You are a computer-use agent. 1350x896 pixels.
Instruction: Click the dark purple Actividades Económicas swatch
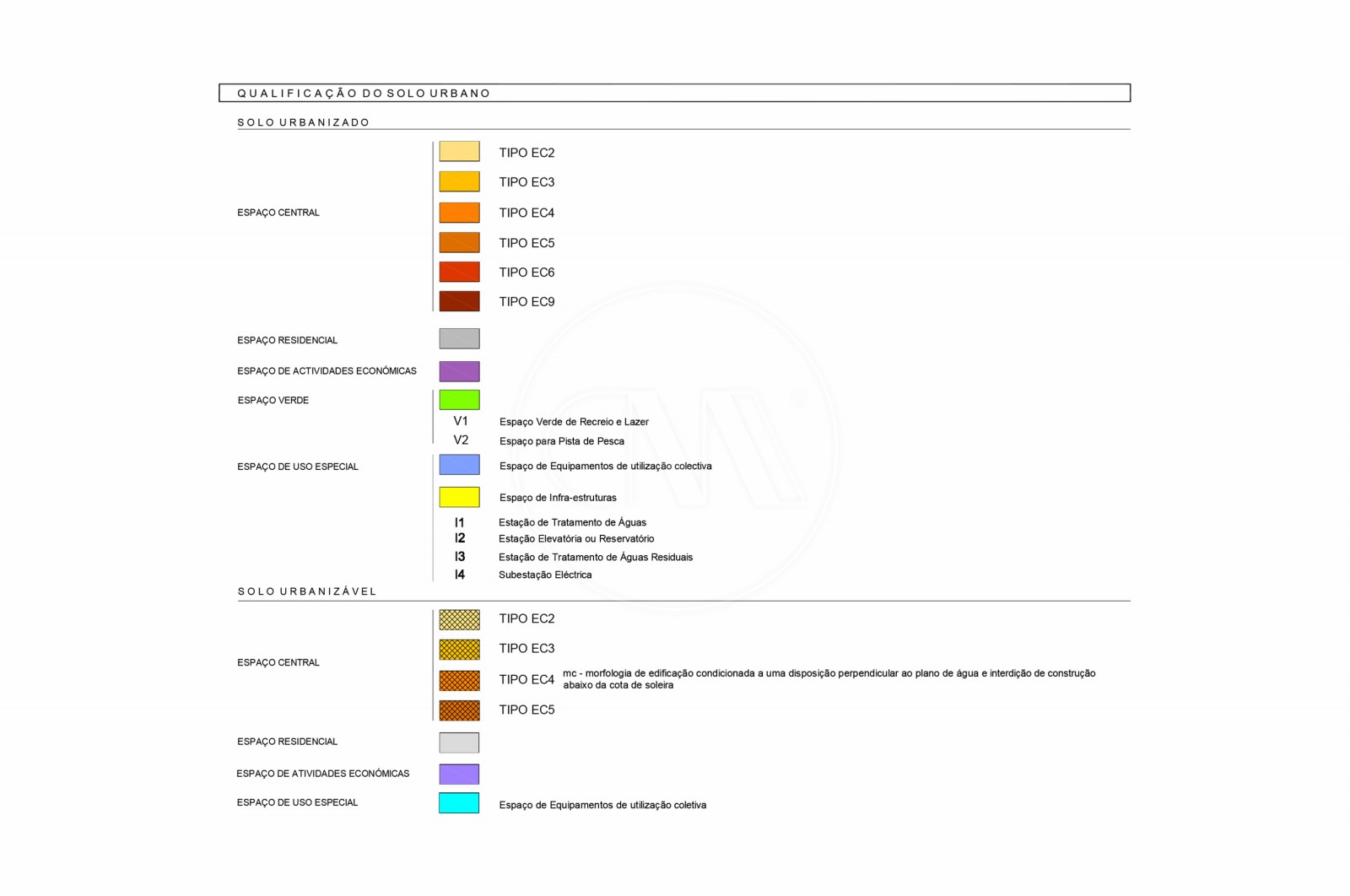(459, 371)
